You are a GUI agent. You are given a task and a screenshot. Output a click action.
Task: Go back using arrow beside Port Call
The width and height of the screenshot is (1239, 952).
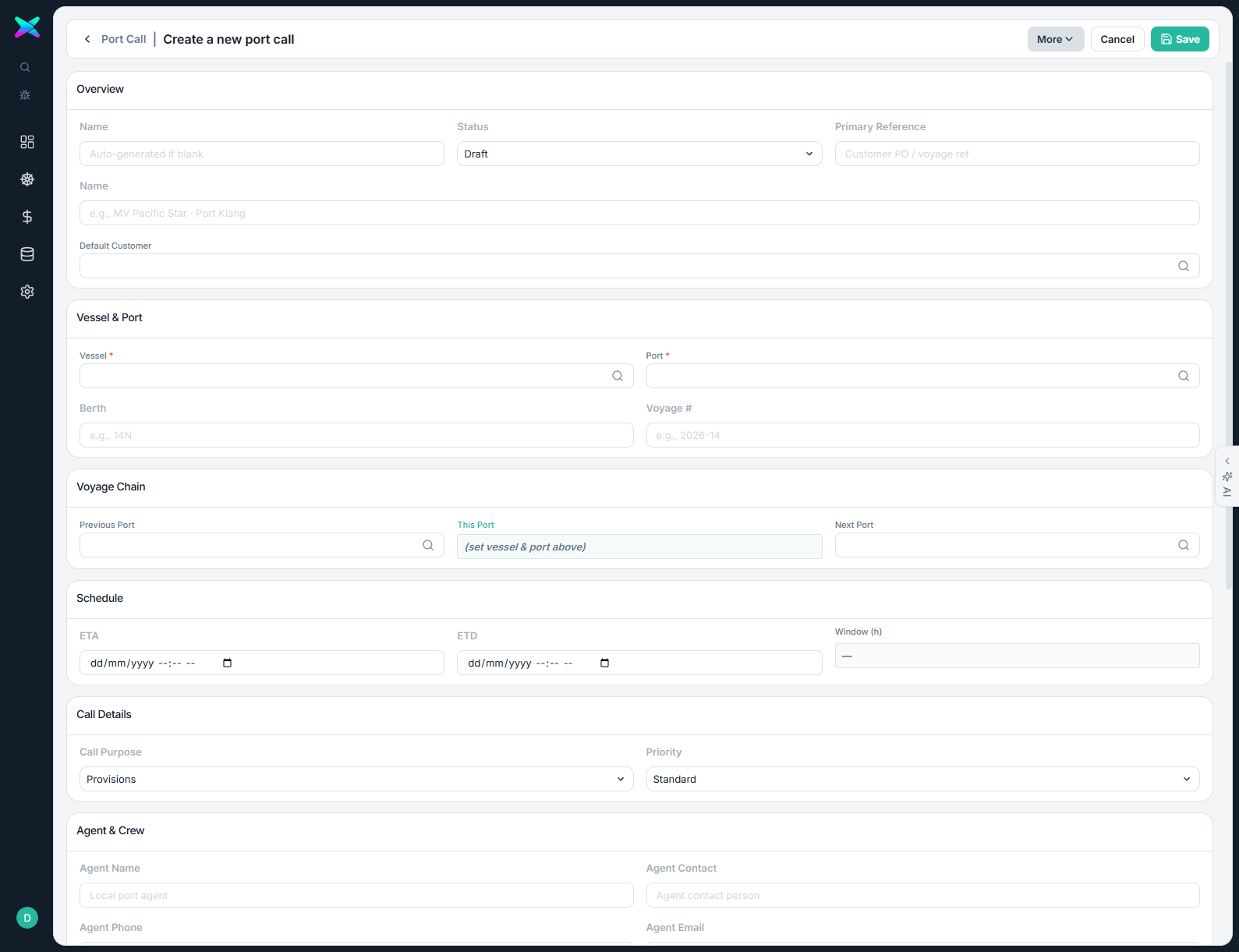tap(87, 39)
